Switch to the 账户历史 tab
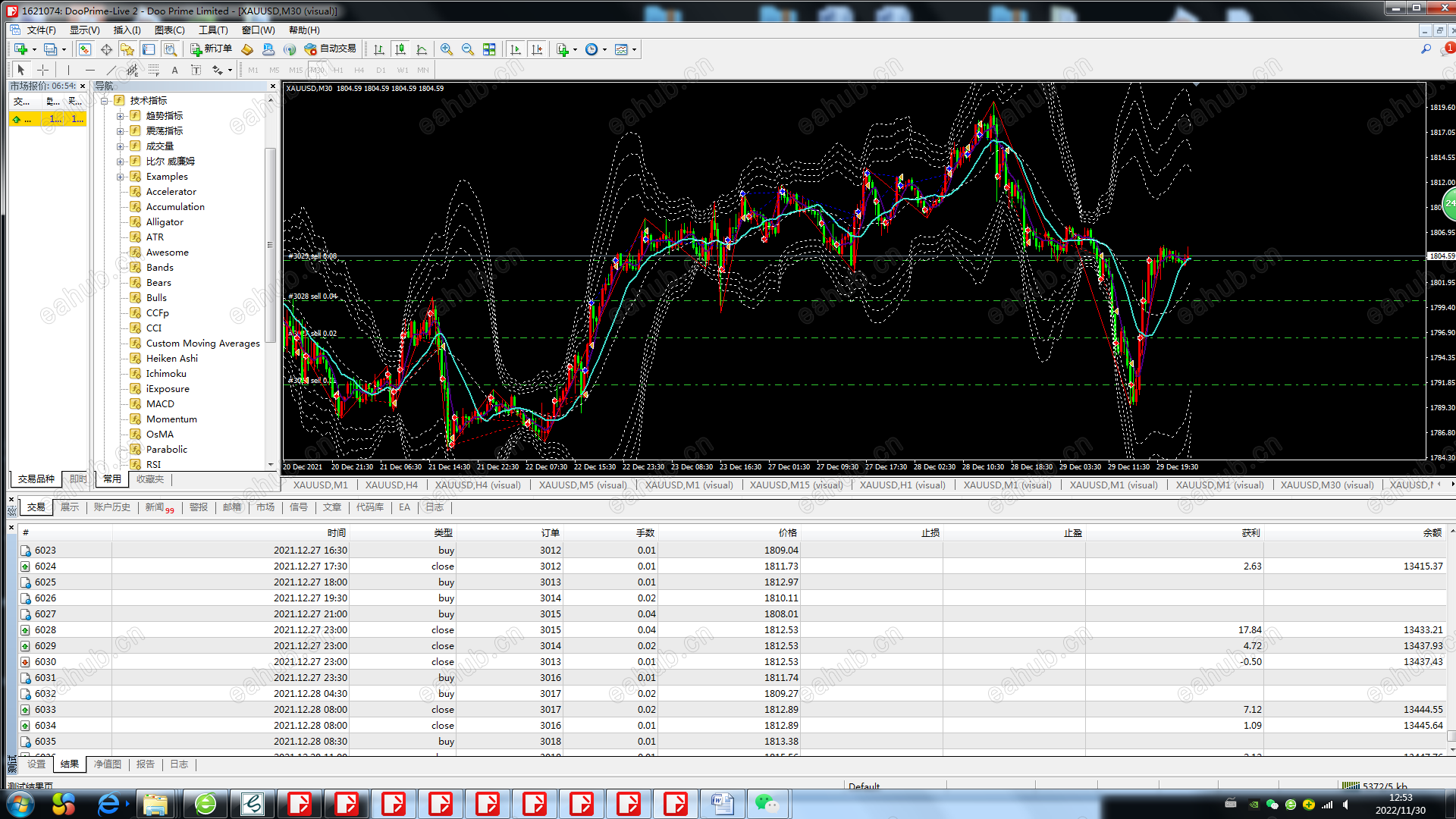This screenshot has height=819, width=1456. (111, 507)
